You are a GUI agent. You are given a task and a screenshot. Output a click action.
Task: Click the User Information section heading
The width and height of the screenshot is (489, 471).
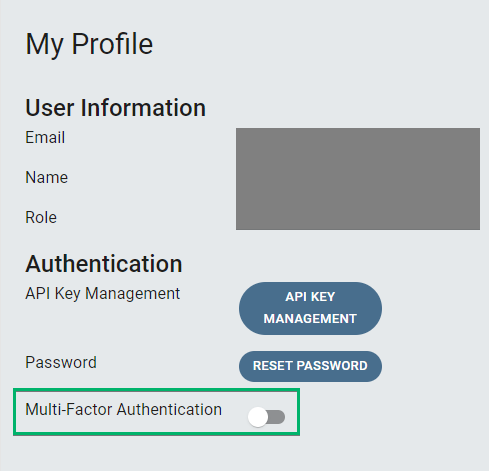116,108
